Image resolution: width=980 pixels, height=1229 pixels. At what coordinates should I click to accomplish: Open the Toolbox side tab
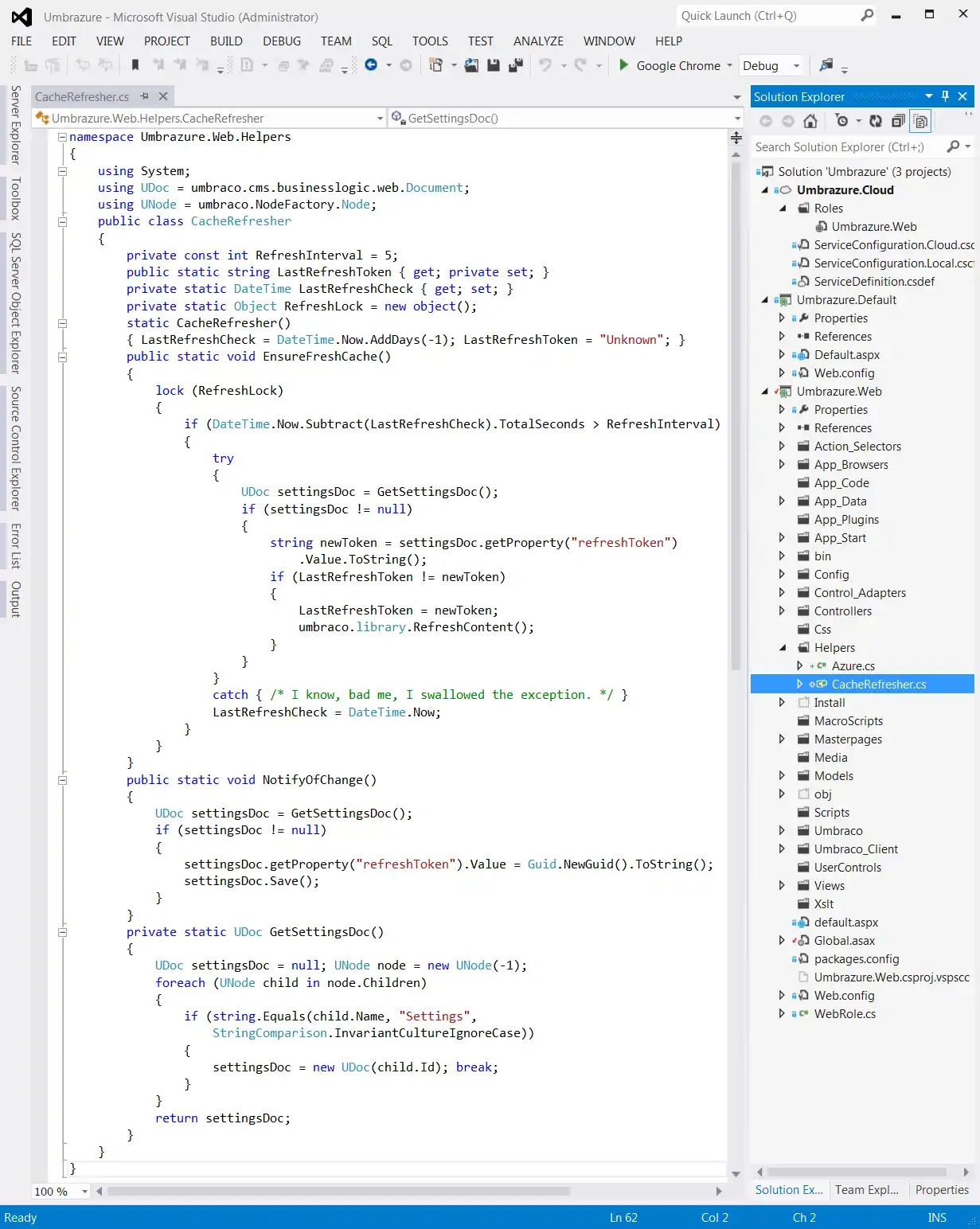[x=15, y=198]
